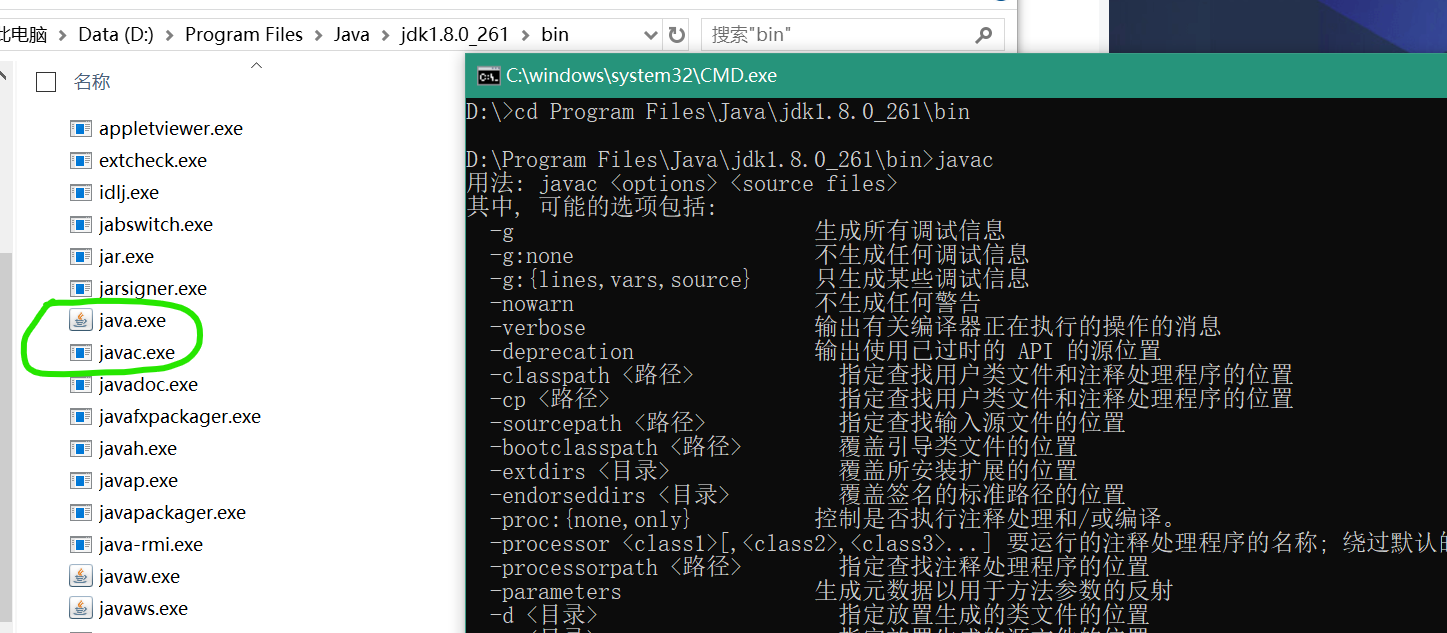Click the CMD.exe window title icon
Screen dimensions: 1447x633
click(488, 76)
